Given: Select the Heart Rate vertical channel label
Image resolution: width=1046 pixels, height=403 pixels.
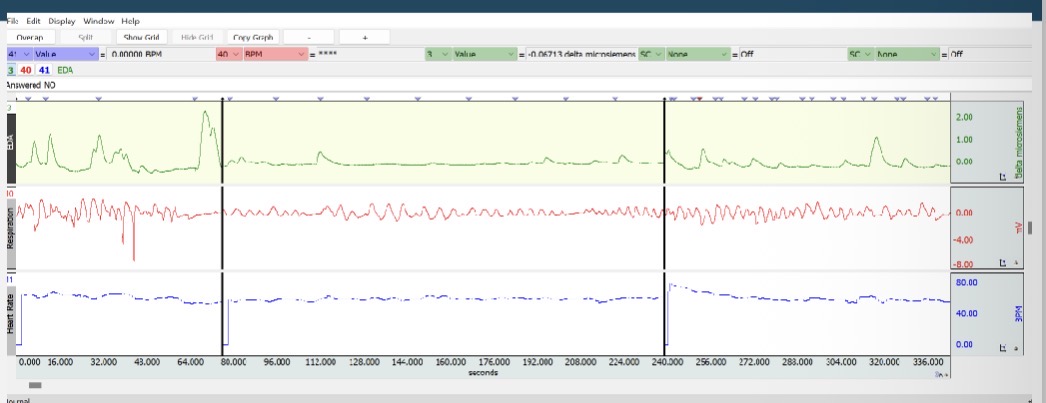Looking at the screenshot, I should pyautogui.click(x=11, y=313).
